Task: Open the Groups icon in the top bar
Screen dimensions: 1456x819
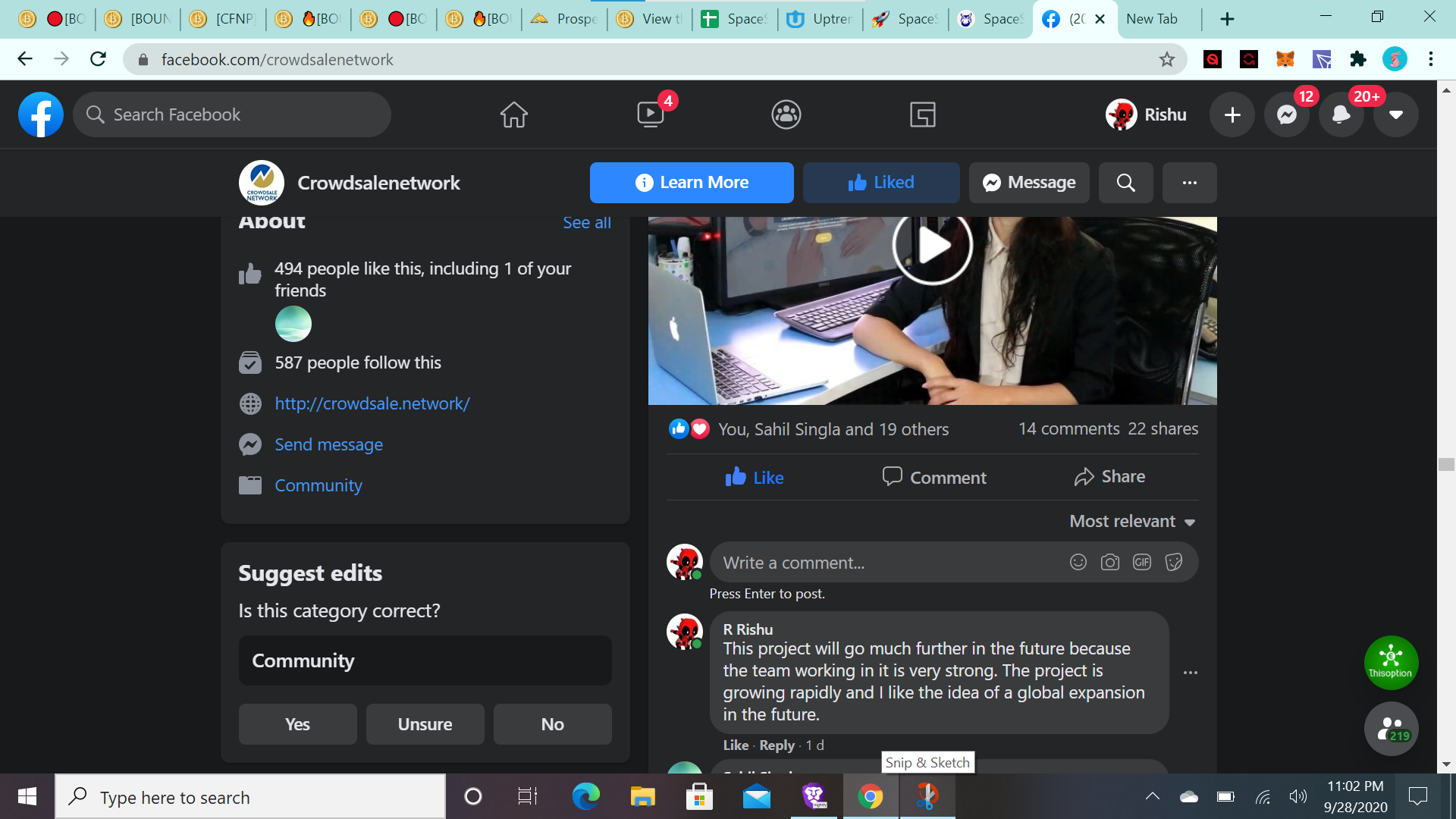Action: pos(786,115)
